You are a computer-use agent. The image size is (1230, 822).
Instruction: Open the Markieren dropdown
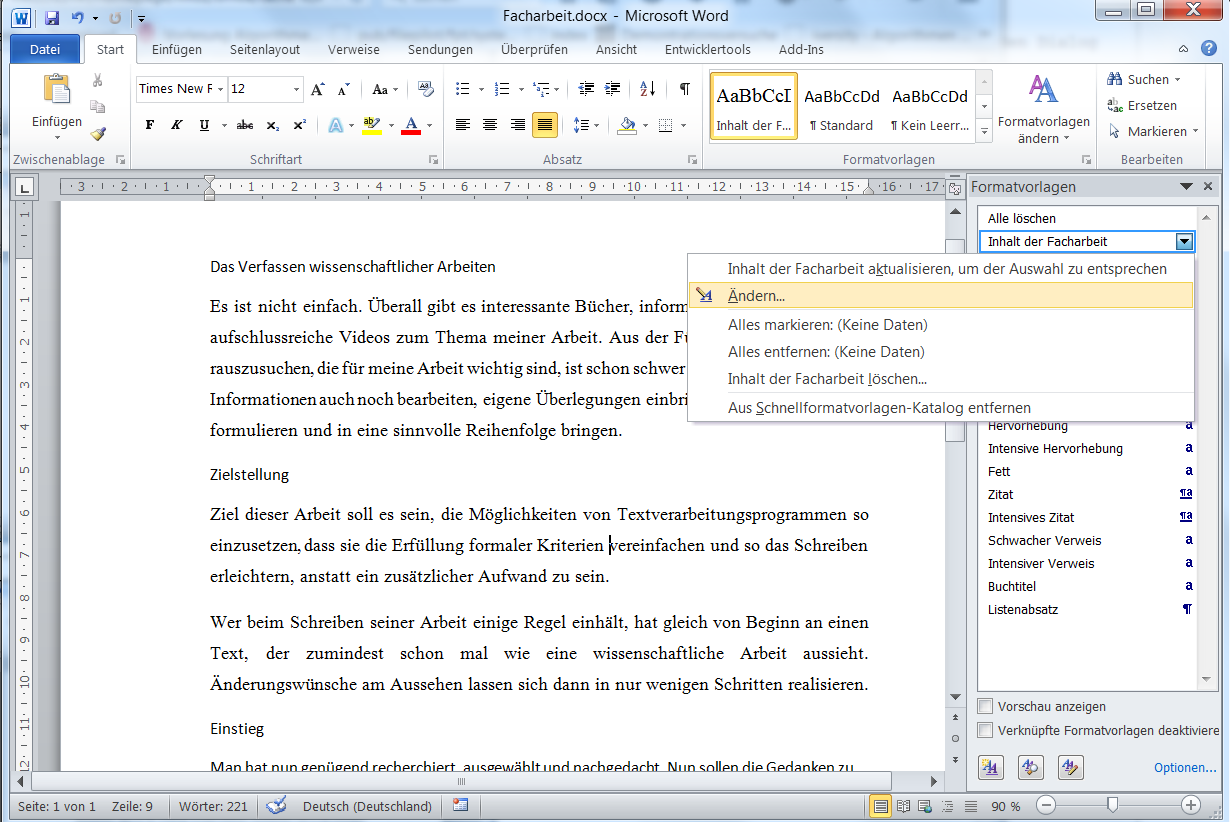pyautogui.click(x=1153, y=131)
